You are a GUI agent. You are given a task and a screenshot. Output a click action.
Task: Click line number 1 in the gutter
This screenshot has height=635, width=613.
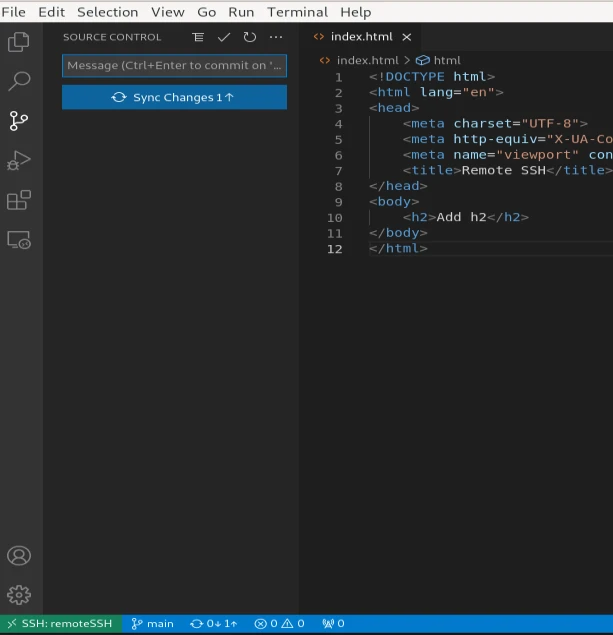tap(338, 77)
